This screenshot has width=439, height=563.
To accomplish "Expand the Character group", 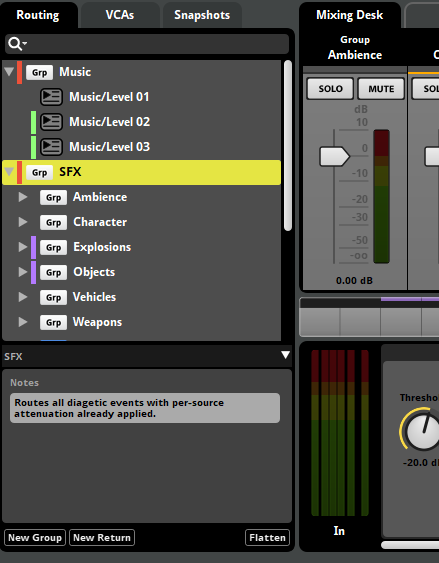I will 23,222.
